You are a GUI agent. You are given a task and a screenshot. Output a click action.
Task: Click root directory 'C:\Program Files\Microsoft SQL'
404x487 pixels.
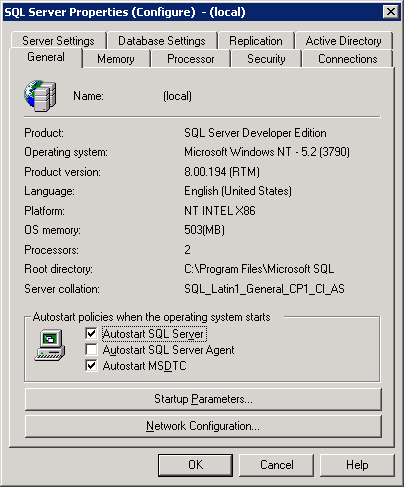(259, 269)
